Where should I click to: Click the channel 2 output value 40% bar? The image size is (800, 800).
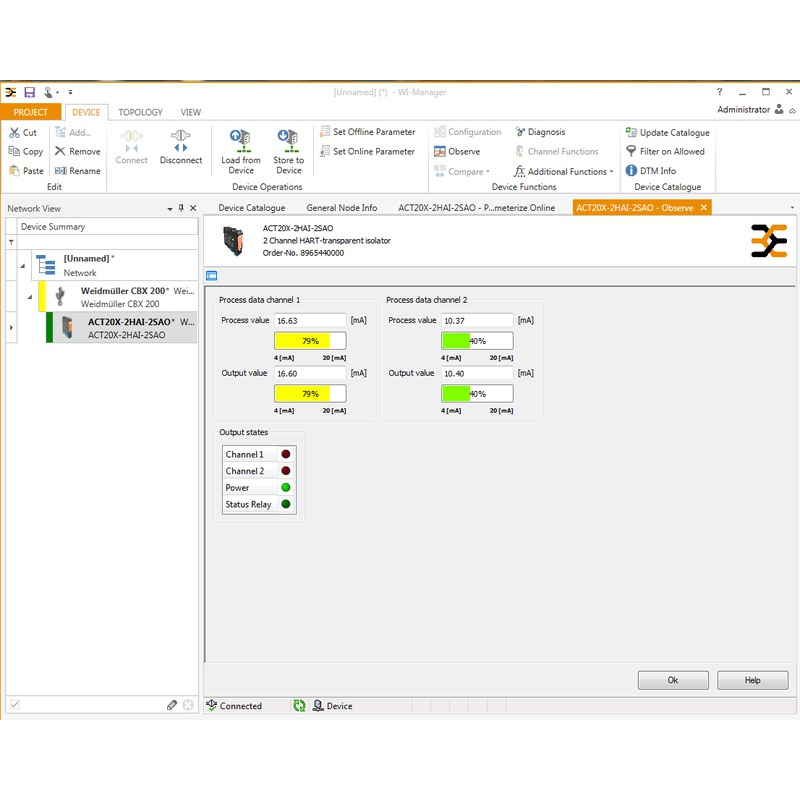click(477, 394)
